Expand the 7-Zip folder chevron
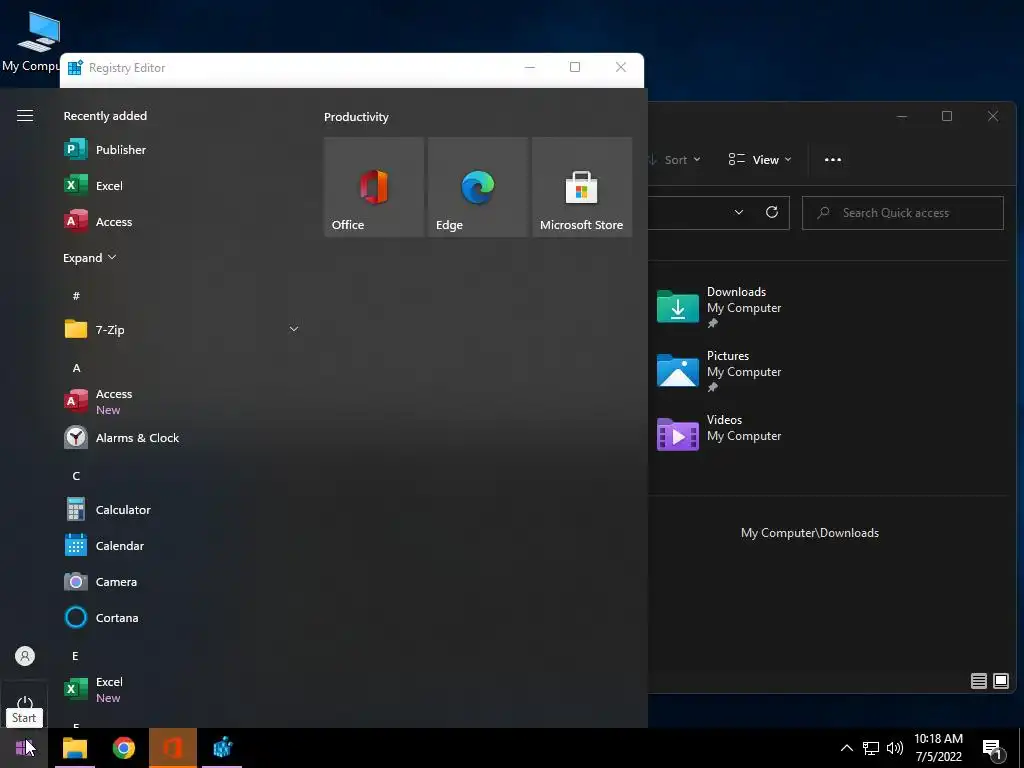The height and width of the screenshot is (768, 1024). [x=294, y=329]
